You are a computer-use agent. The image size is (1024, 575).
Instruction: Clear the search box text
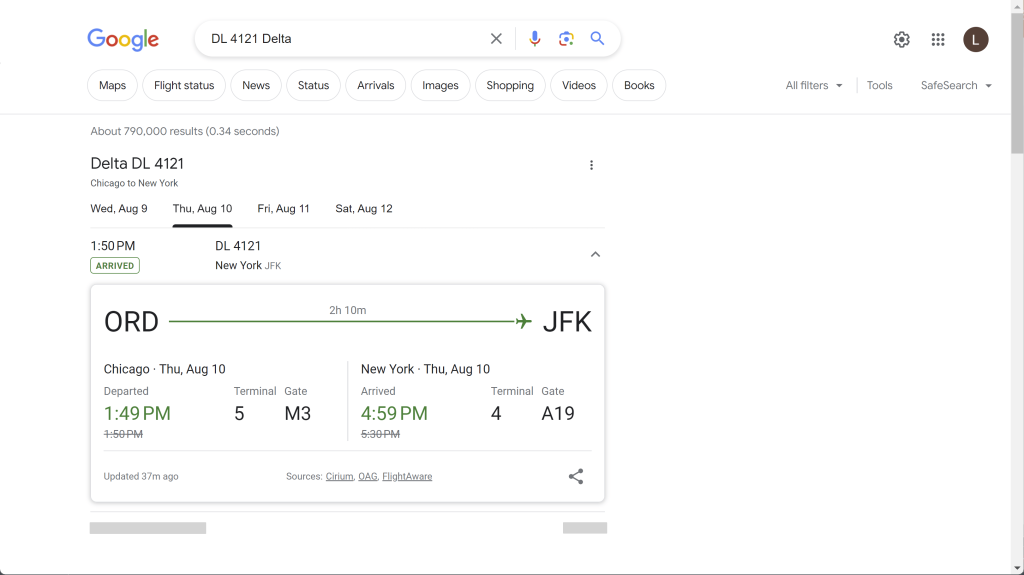[x=496, y=39]
